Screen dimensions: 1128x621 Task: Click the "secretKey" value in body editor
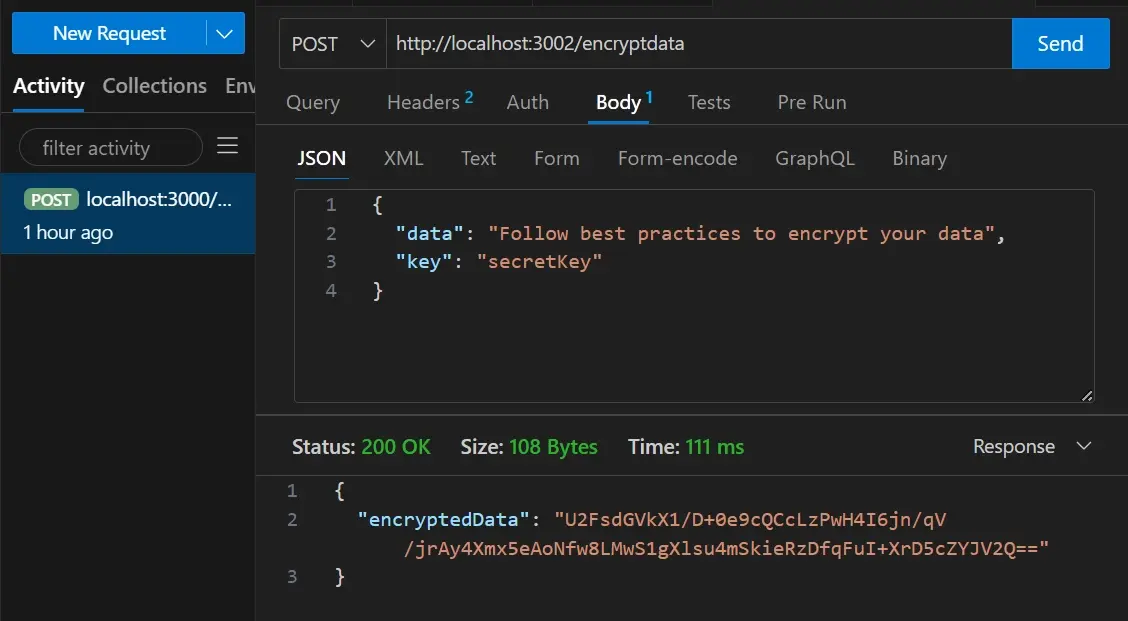[539, 262]
